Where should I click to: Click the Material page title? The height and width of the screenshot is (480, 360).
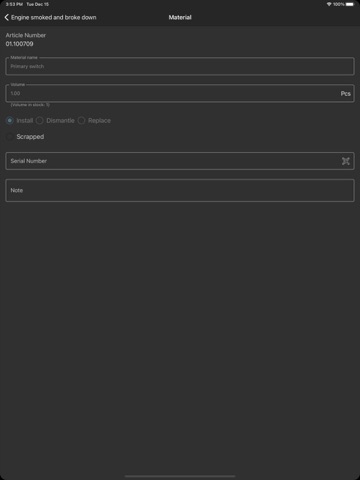(x=180, y=17)
